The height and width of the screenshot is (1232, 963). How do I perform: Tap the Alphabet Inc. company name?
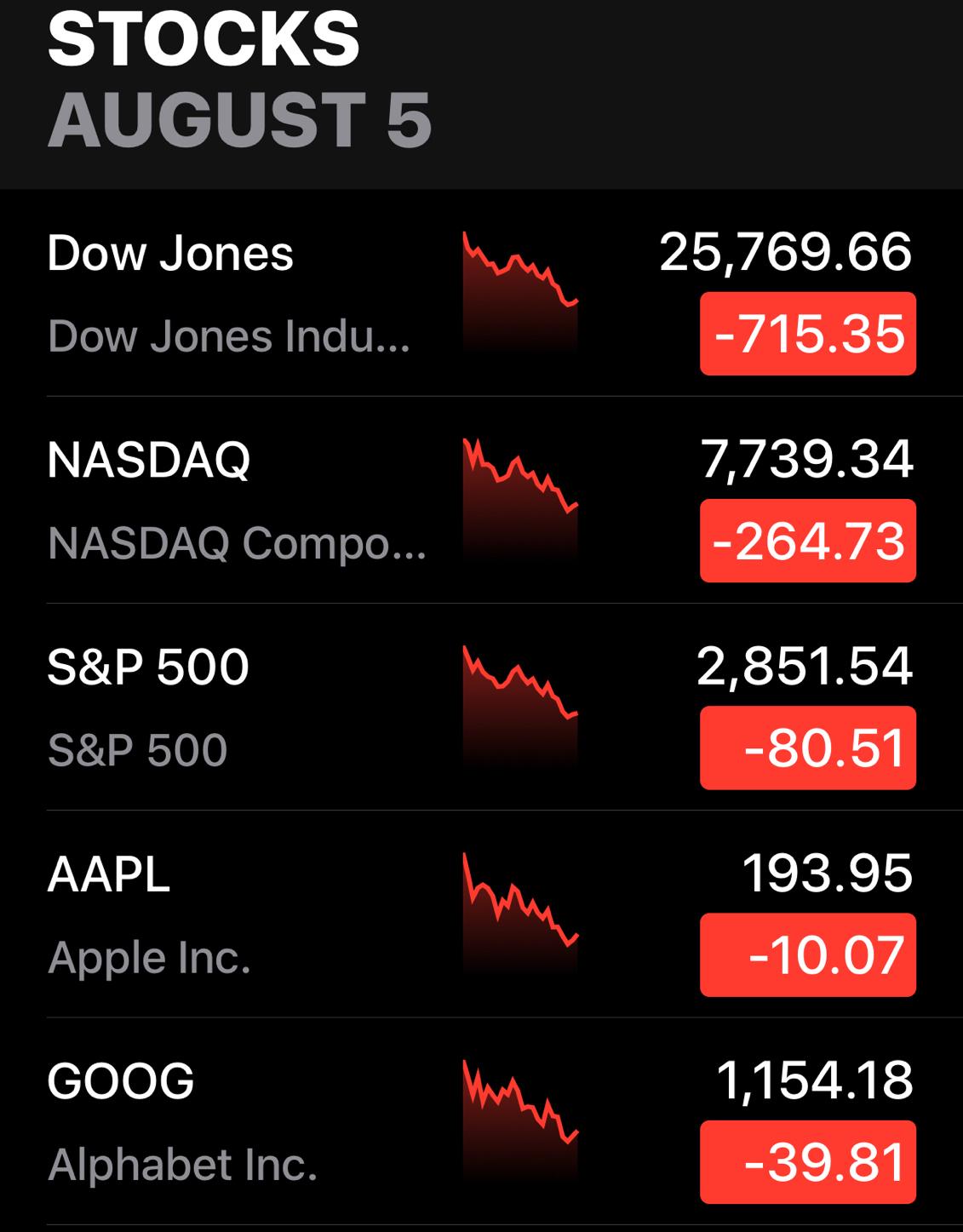pyautogui.click(x=182, y=1165)
